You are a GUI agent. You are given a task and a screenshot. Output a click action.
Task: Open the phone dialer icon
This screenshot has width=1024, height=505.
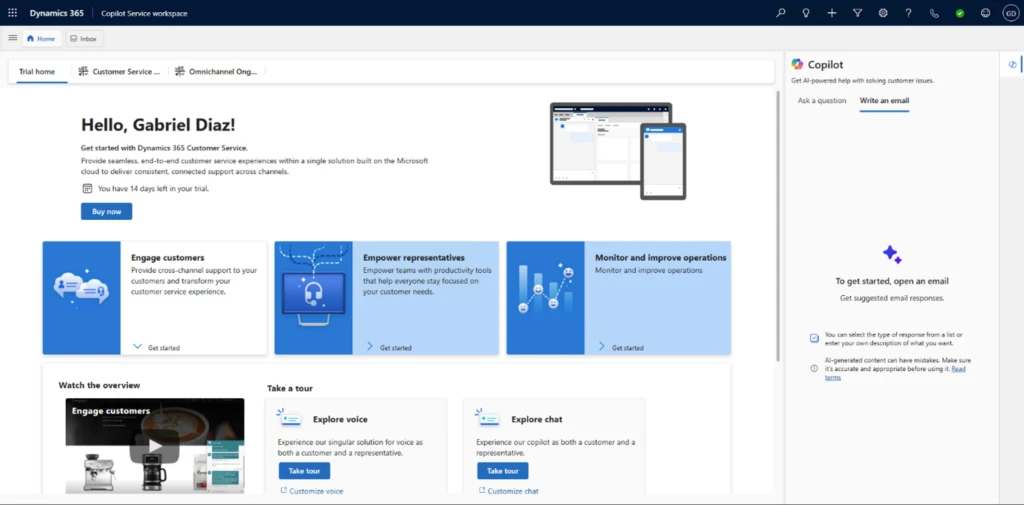click(x=934, y=13)
